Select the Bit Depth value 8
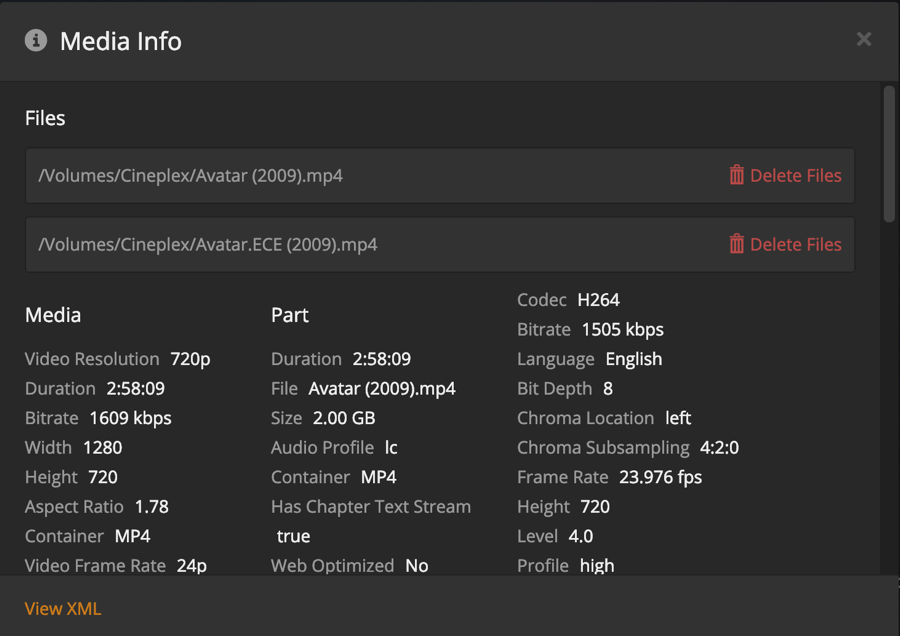This screenshot has height=636, width=900. (x=608, y=389)
